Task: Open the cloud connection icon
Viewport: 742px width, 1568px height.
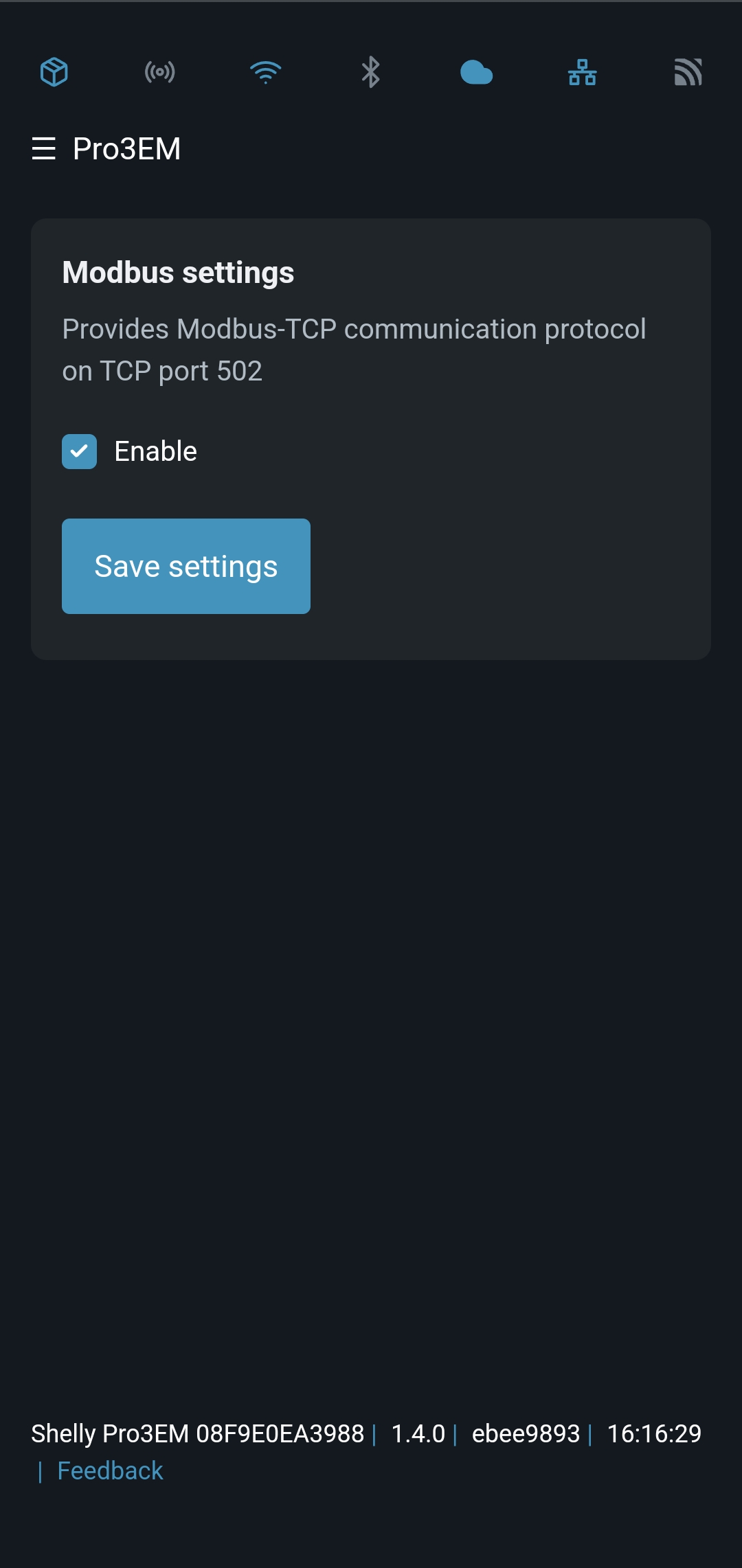Action: tap(477, 72)
